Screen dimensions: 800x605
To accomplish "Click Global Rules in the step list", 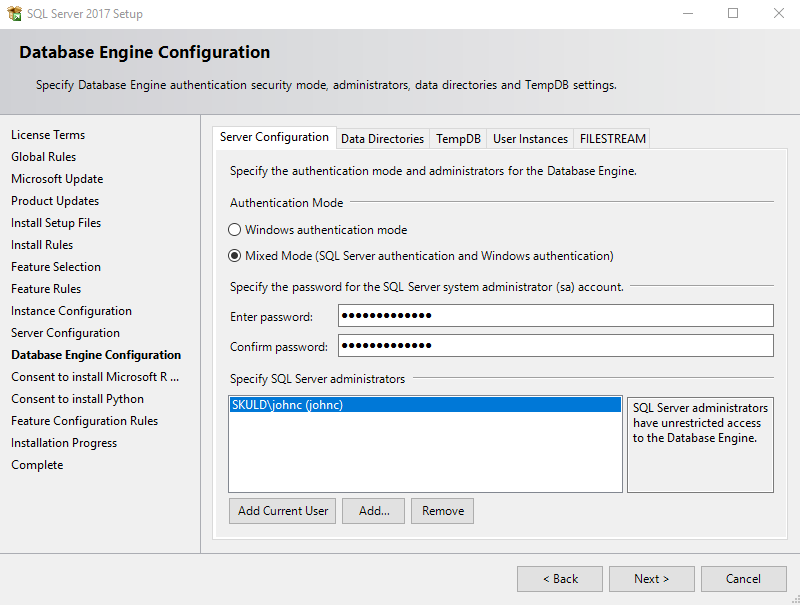I will (x=43, y=157).
